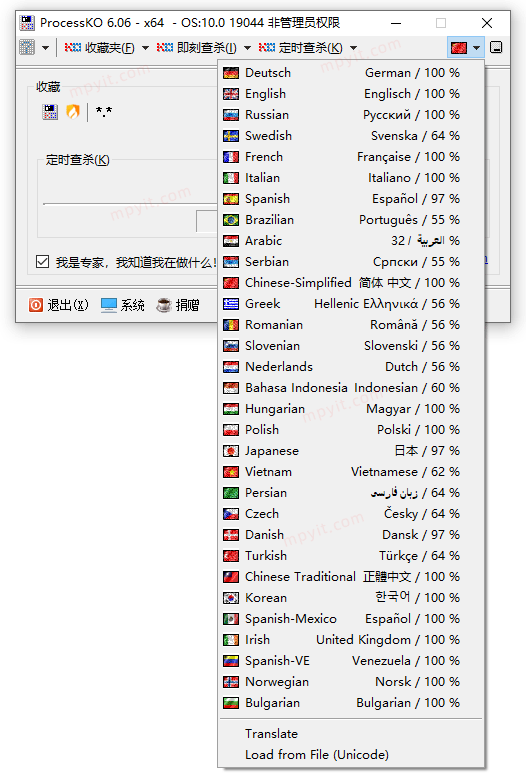
Task: Click the Vietnam flag icon
Action: (x=231, y=472)
